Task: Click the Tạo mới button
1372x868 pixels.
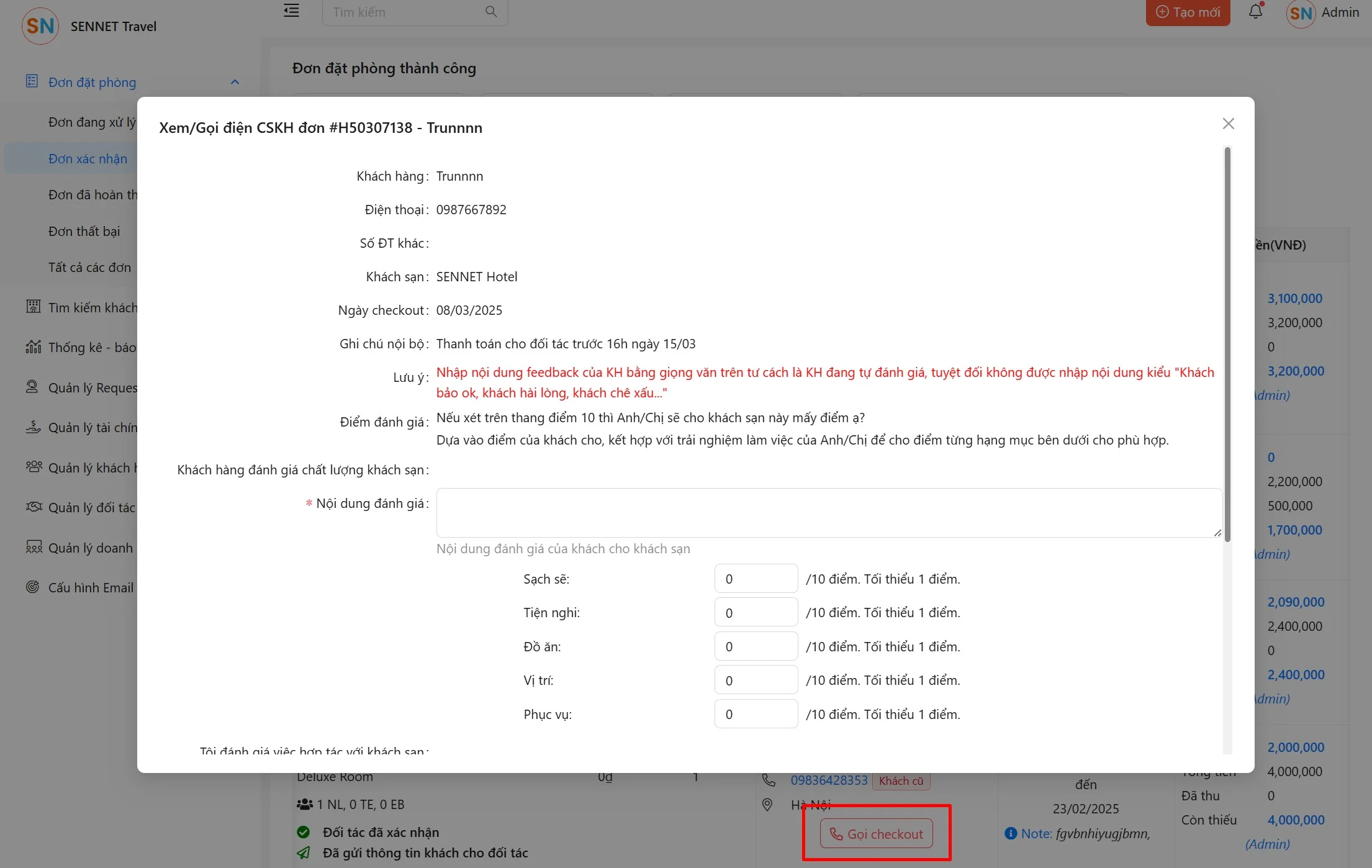Action: coord(1188,12)
